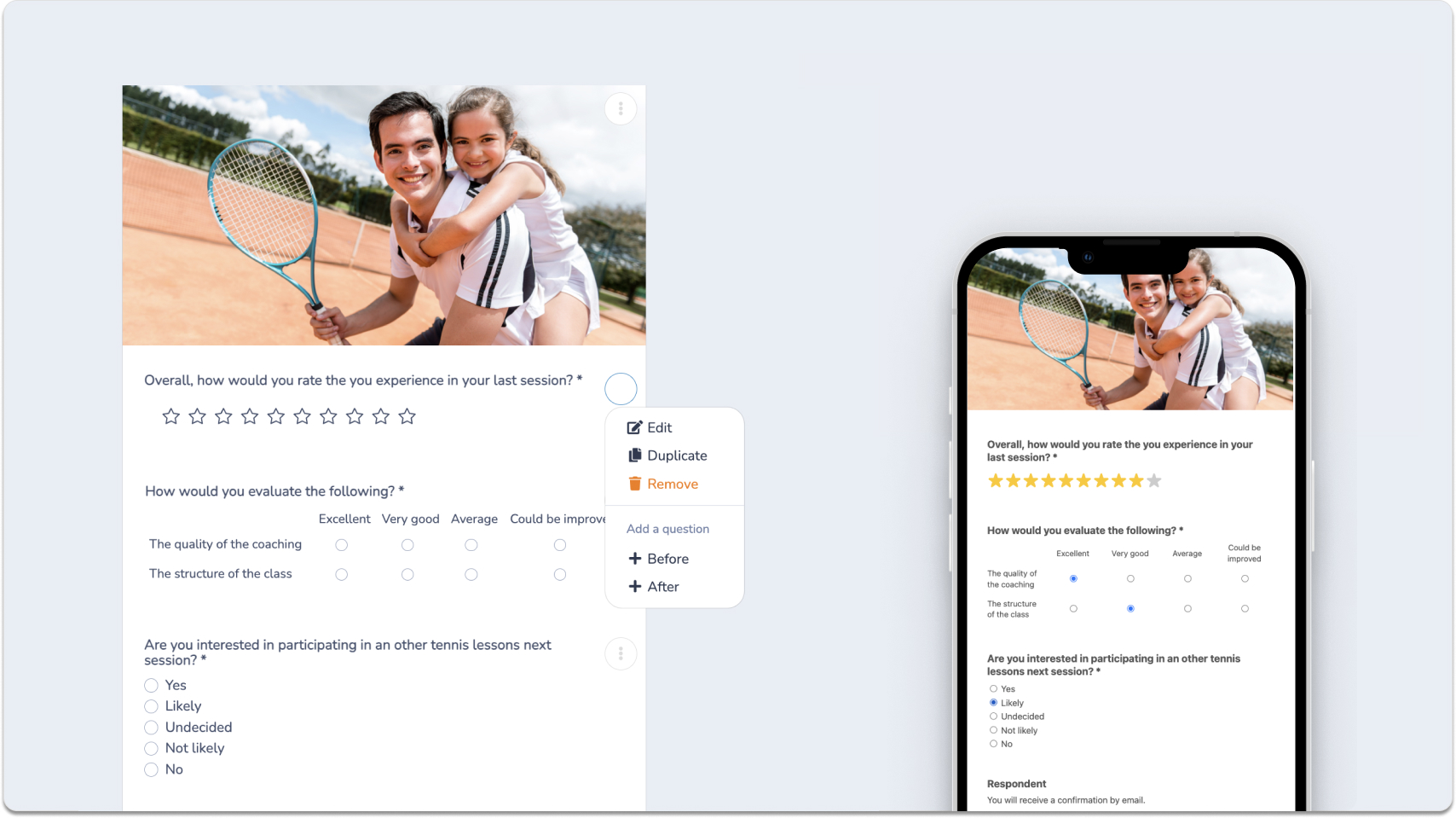The height and width of the screenshot is (818, 1456).
Task: Add a question After this one
Action: 654,587
